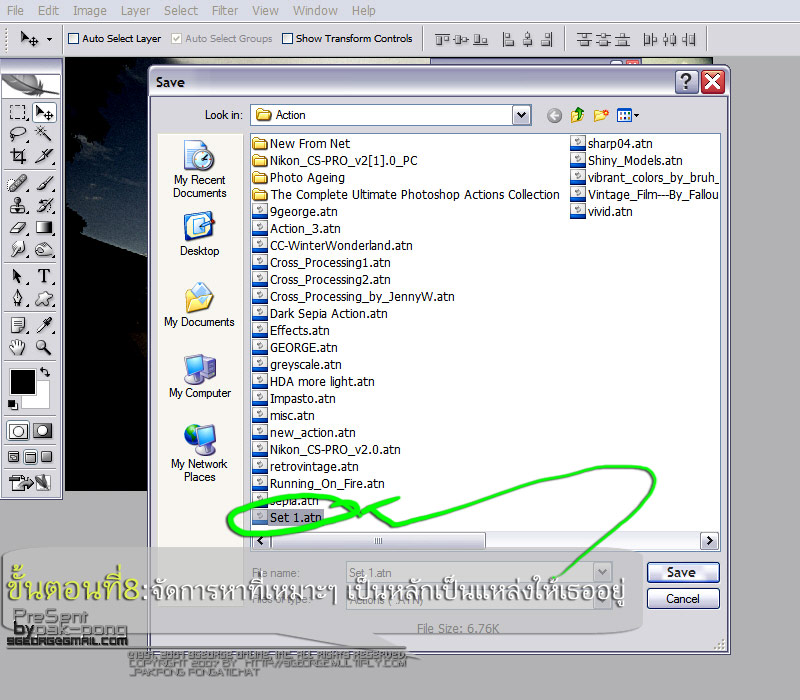Go back to last folder visited
Screen dimensions: 800x700
tap(554, 116)
